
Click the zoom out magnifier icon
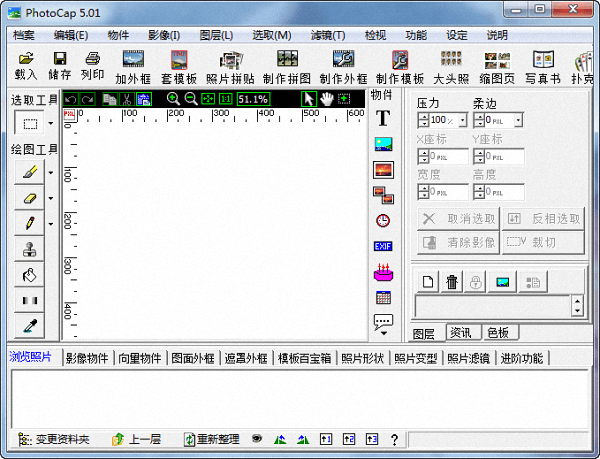tap(191, 99)
